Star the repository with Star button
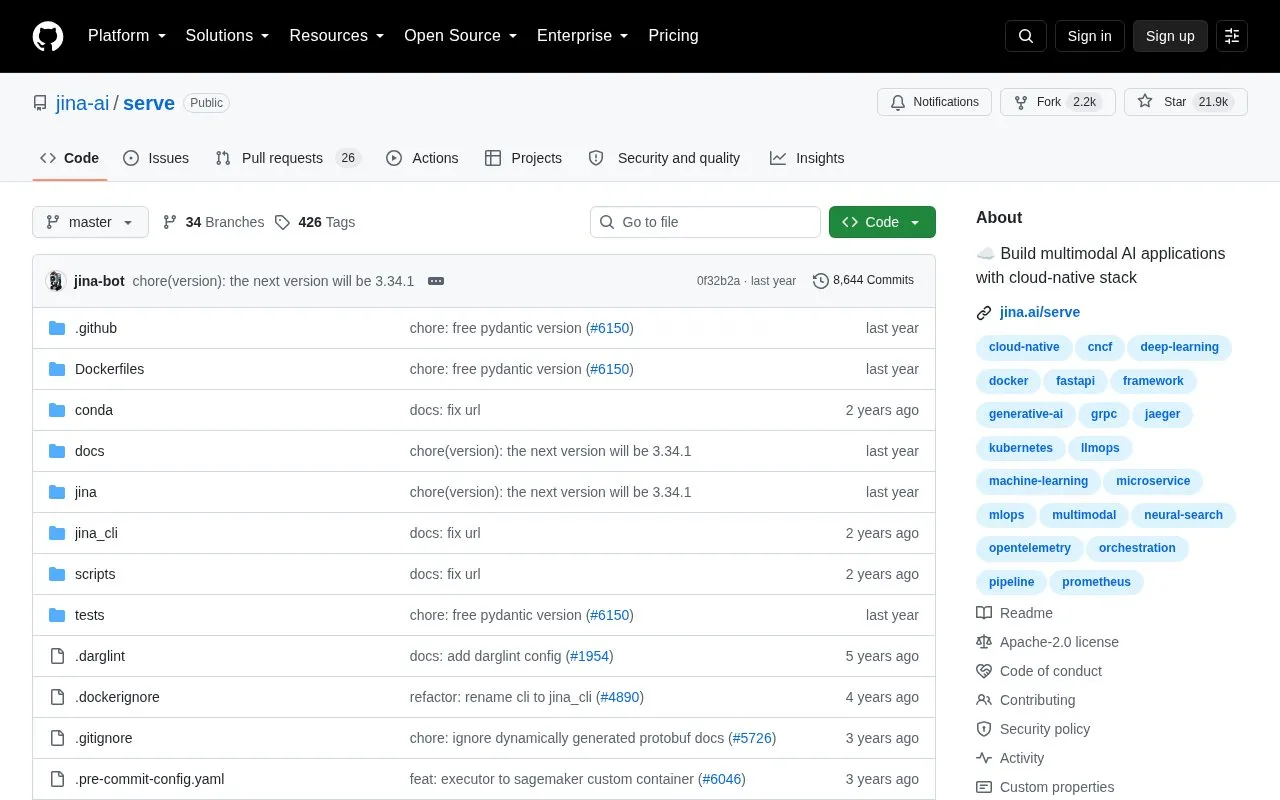Image resolution: width=1280 pixels, height=800 pixels. [1186, 102]
